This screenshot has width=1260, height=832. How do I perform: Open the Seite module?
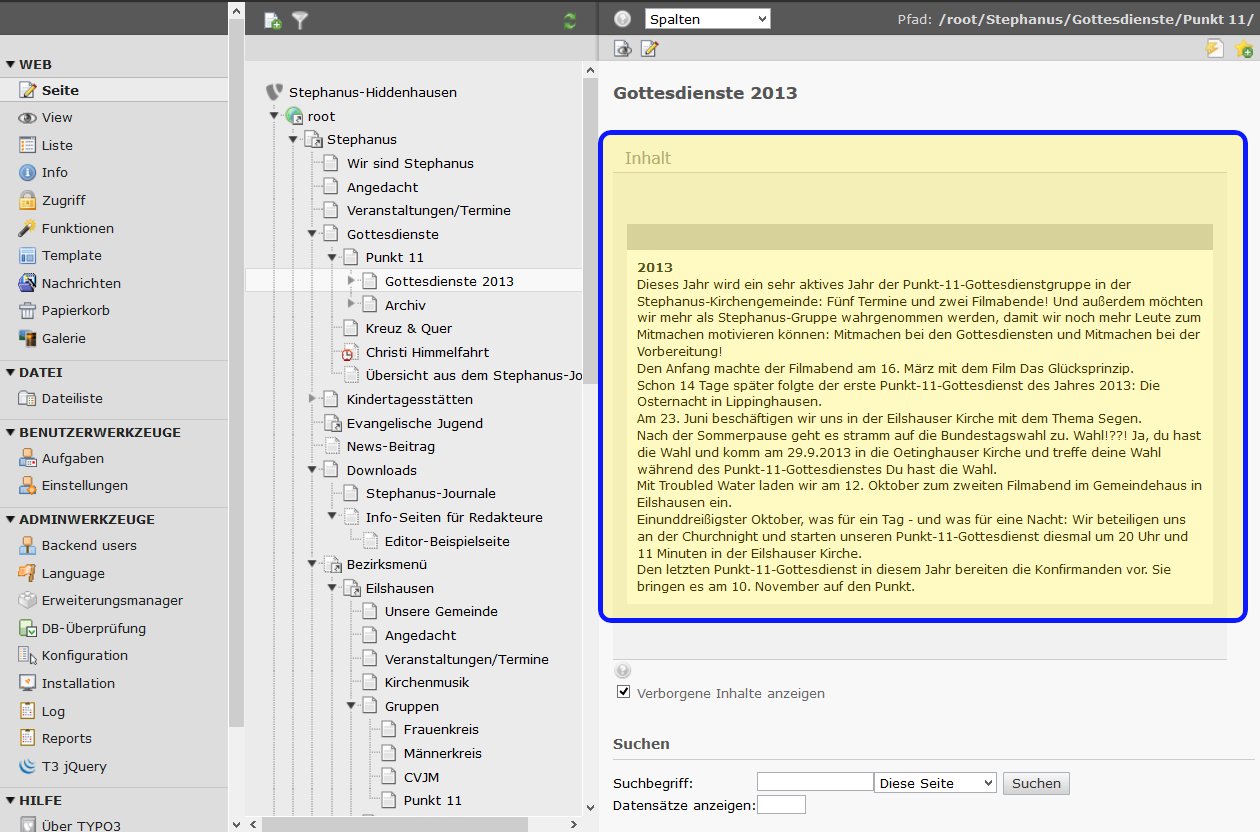(60, 90)
